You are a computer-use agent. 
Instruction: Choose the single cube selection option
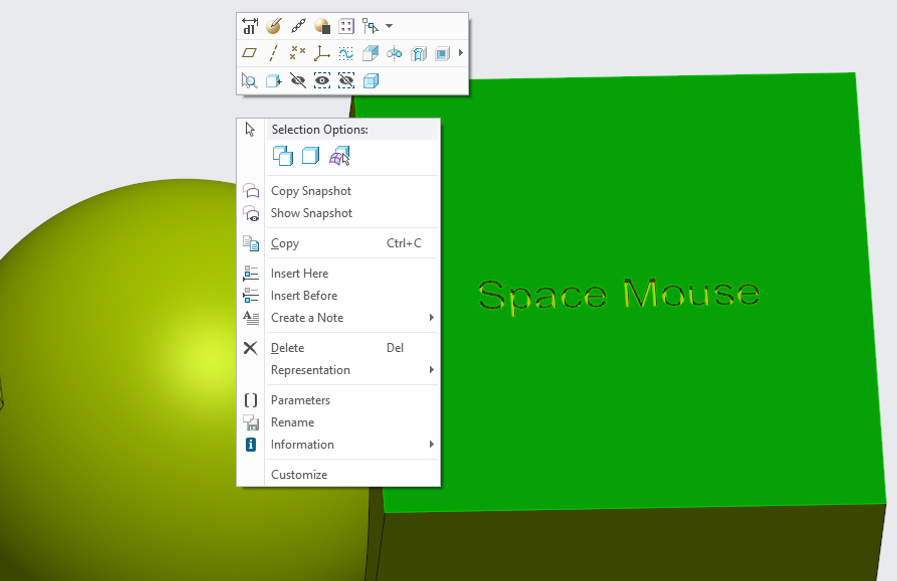[311, 156]
